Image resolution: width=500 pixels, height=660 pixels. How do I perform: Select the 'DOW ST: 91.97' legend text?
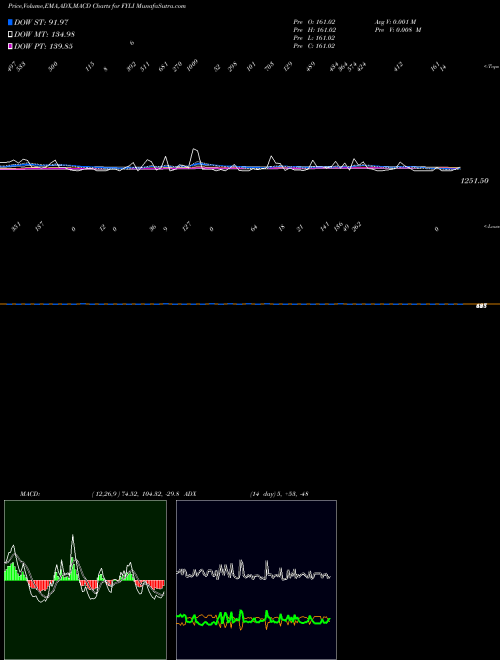tap(41, 22)
